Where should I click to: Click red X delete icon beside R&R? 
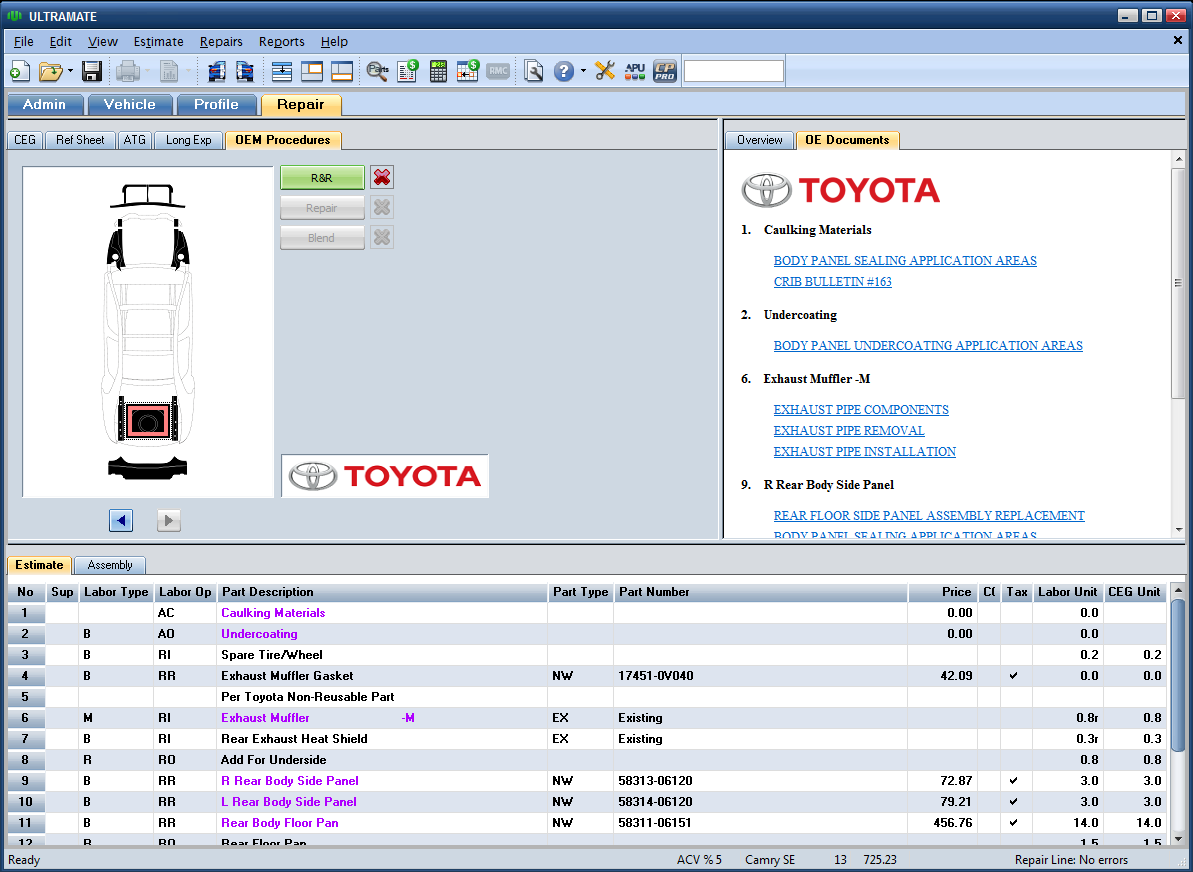click(382, 178)
